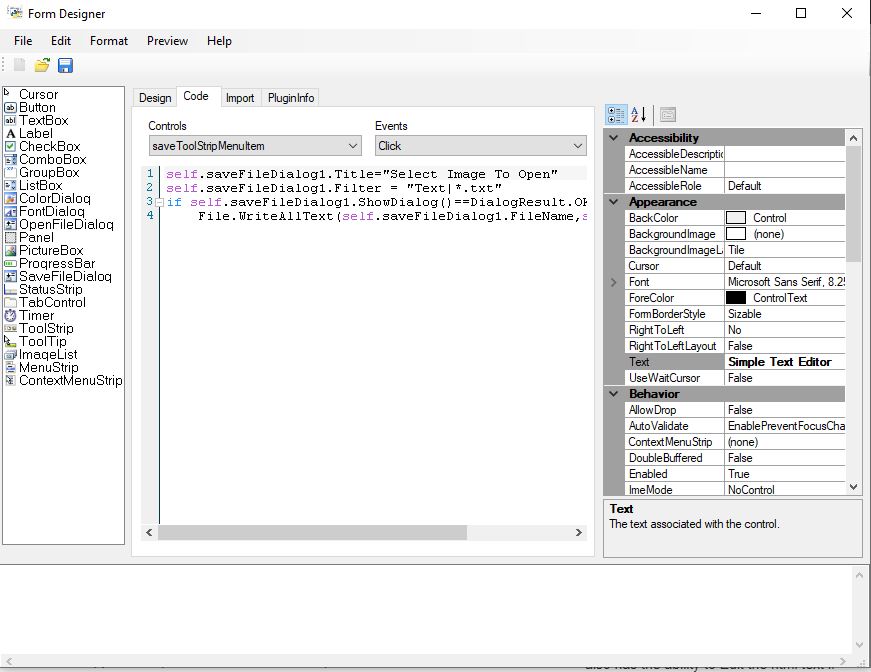Screen dimensions: 871x672
Task: Select the Cursor pointer tool in toolbox
Action: coord(38,94)
